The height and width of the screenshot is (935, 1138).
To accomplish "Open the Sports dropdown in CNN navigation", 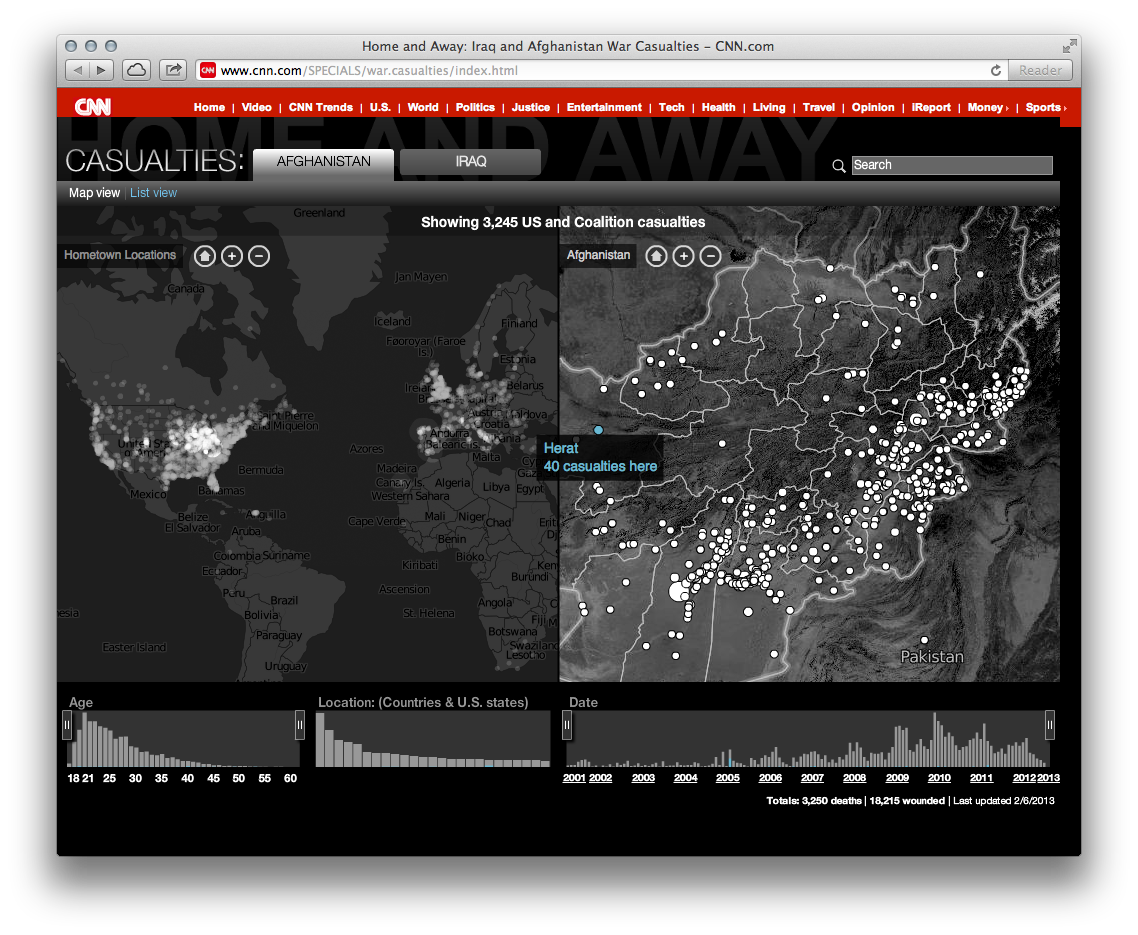I will pos(1044,107).
